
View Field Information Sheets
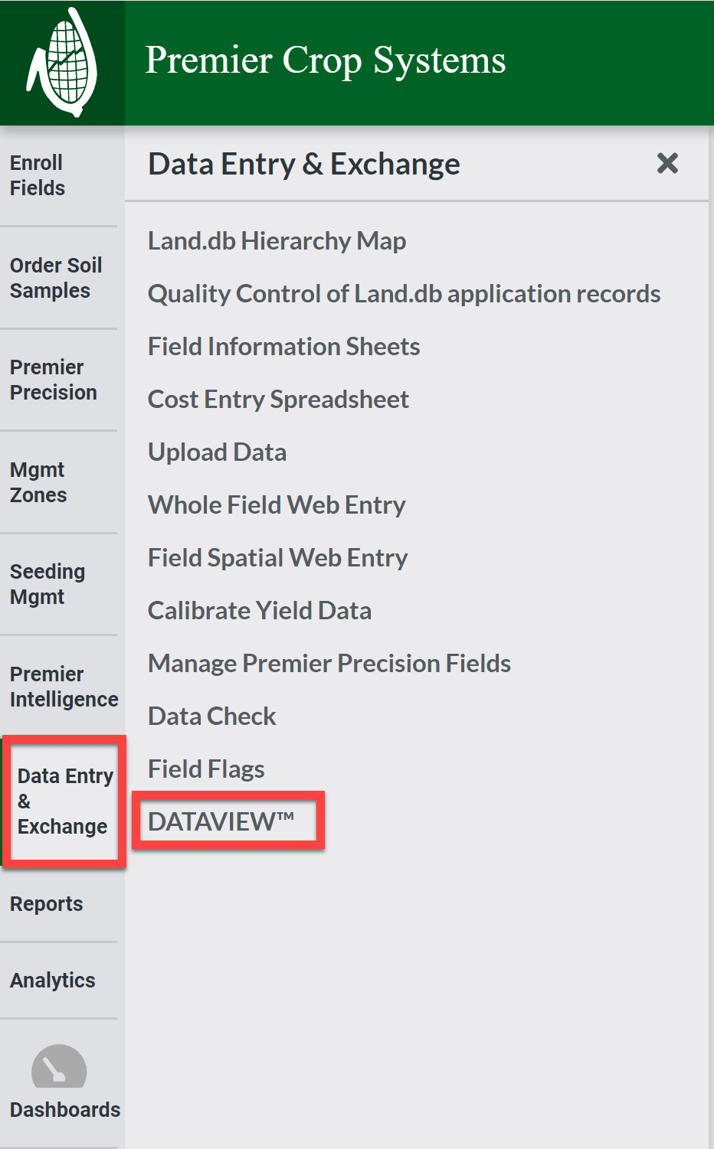[x=283, y=346]
